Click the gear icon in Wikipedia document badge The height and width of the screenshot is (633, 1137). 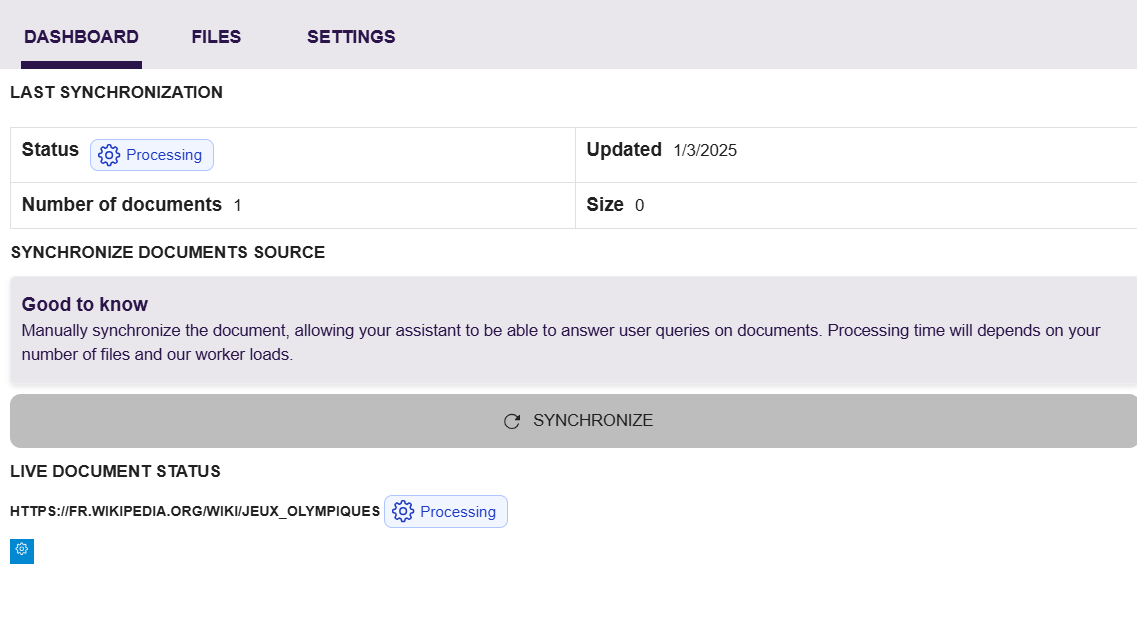coord(403,511)
